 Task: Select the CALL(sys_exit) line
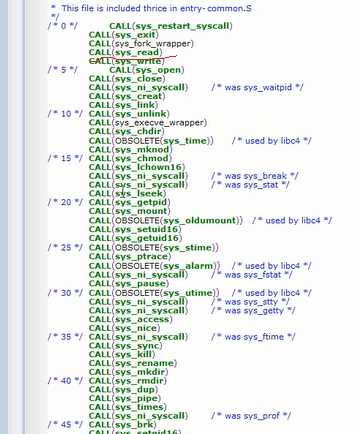pos(124,35)
